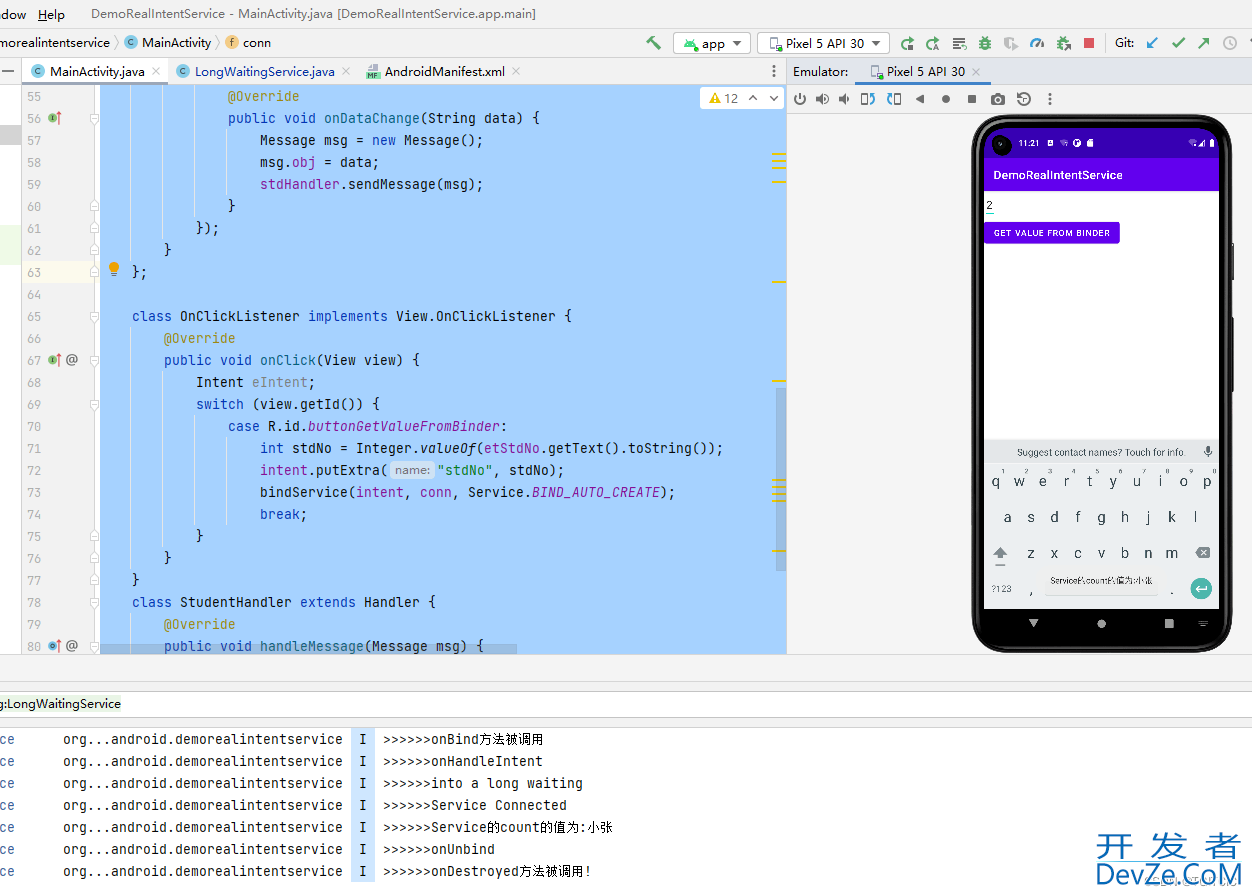Open the Pixel 5 API 30 device dropdown
This screenshot has width=1252, height=896.
point(823,43)
